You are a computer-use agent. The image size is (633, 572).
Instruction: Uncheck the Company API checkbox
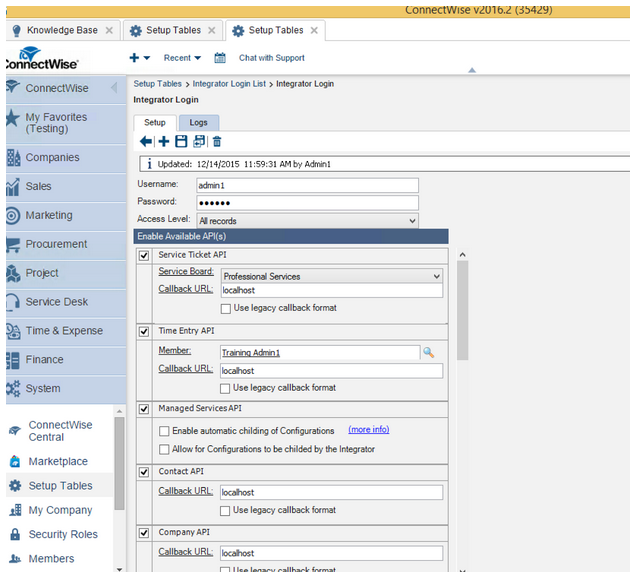pos(144,533)
